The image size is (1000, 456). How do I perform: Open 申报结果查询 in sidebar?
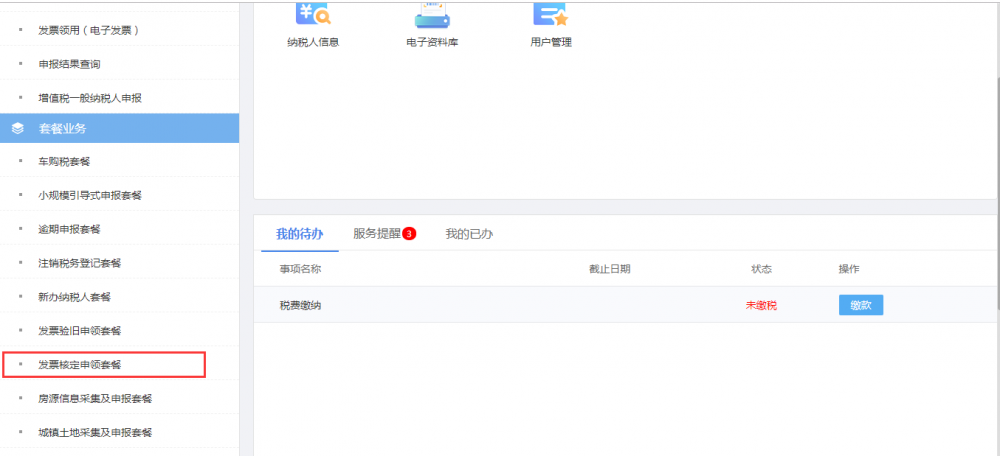point(69,64)
